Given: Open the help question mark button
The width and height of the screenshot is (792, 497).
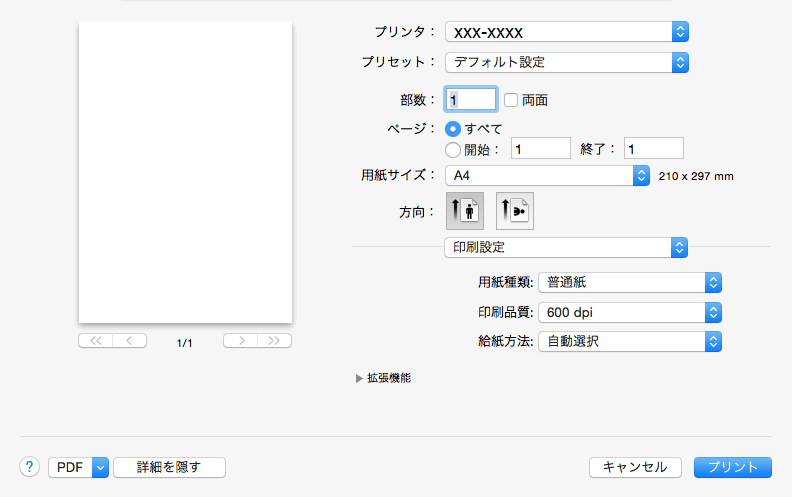Looking at the screenshot, I should [29, 467].
